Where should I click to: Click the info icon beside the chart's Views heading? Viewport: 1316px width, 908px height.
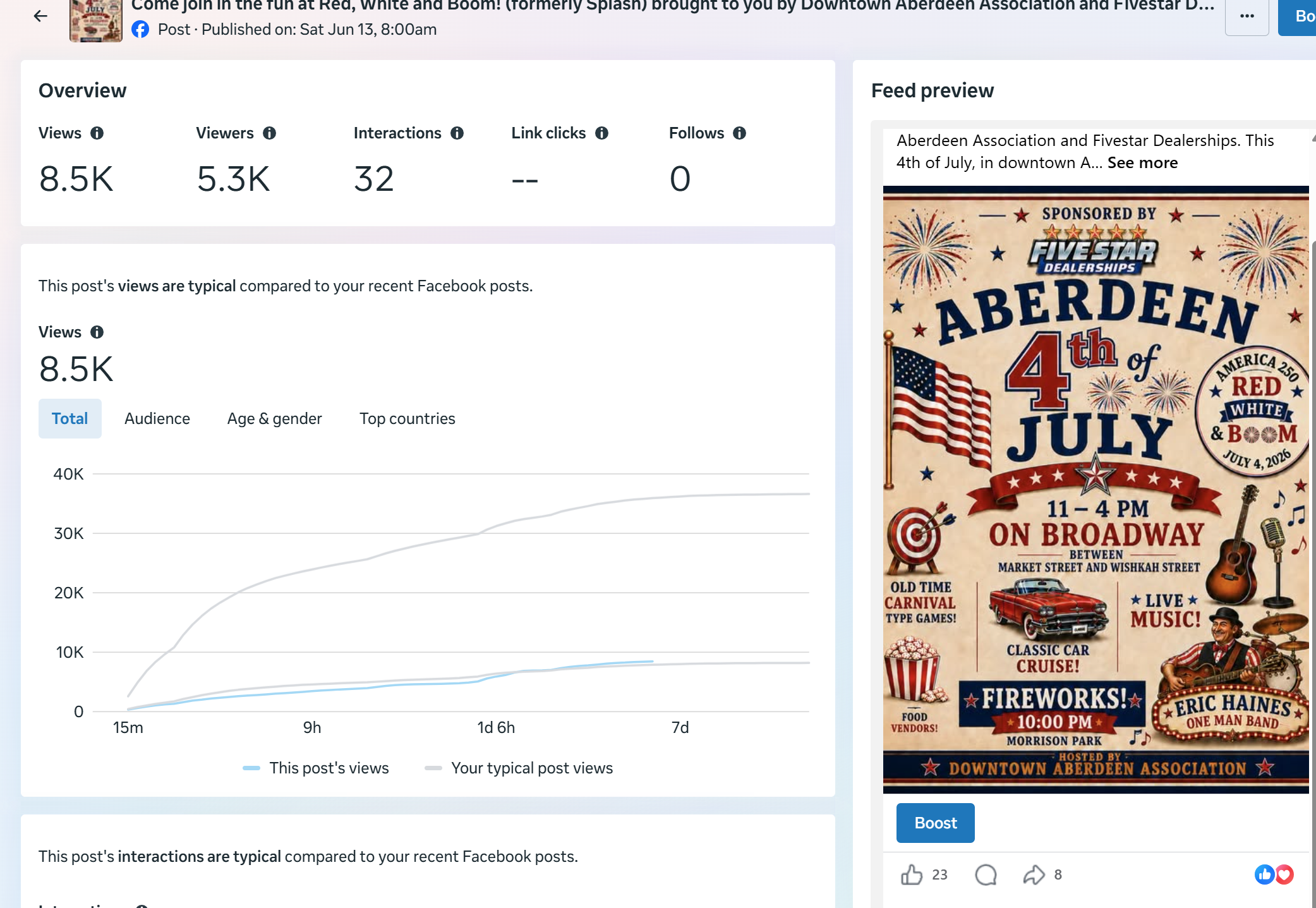tap(97, 332)
